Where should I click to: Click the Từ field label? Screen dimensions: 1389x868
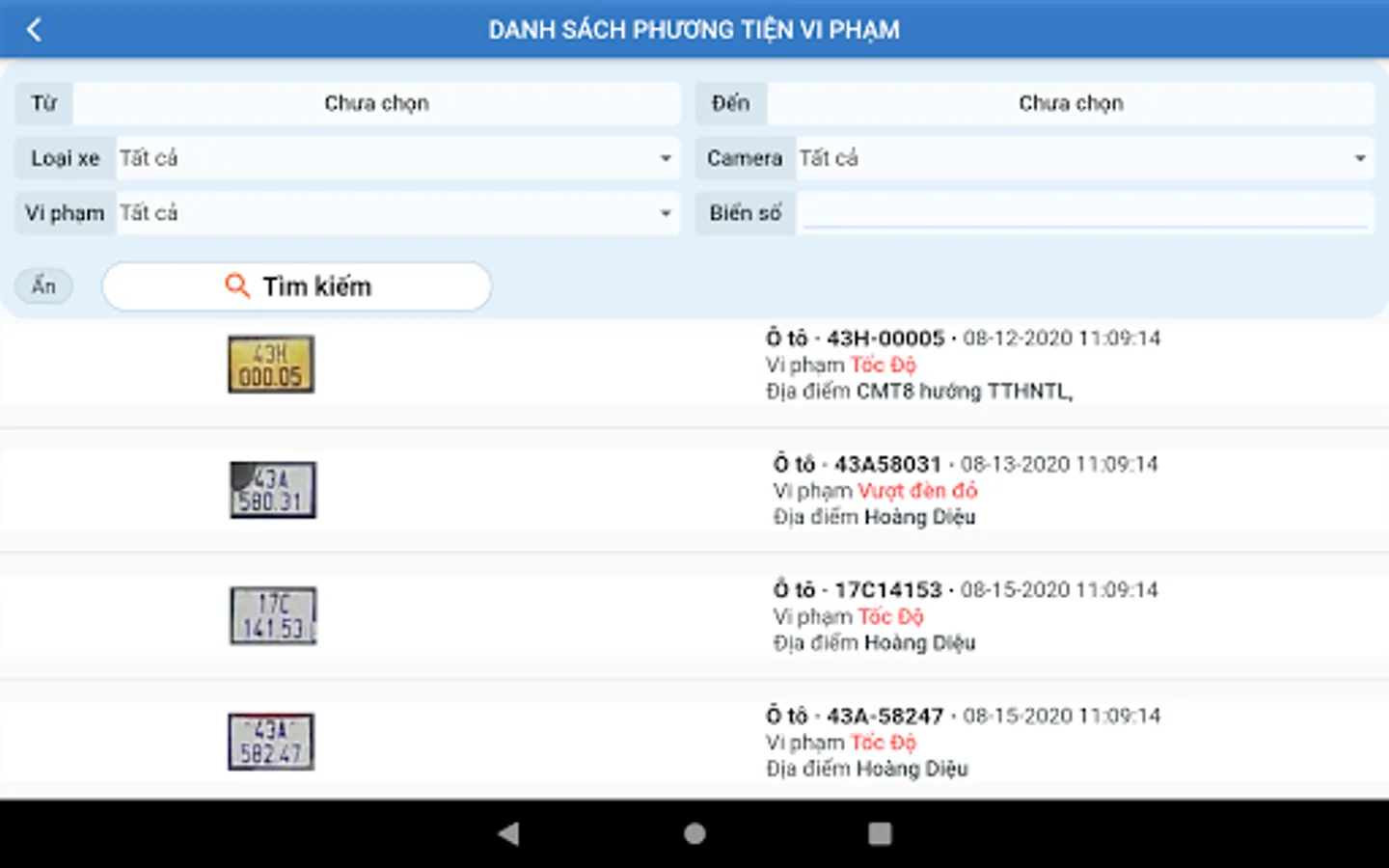tap(44, 103)
